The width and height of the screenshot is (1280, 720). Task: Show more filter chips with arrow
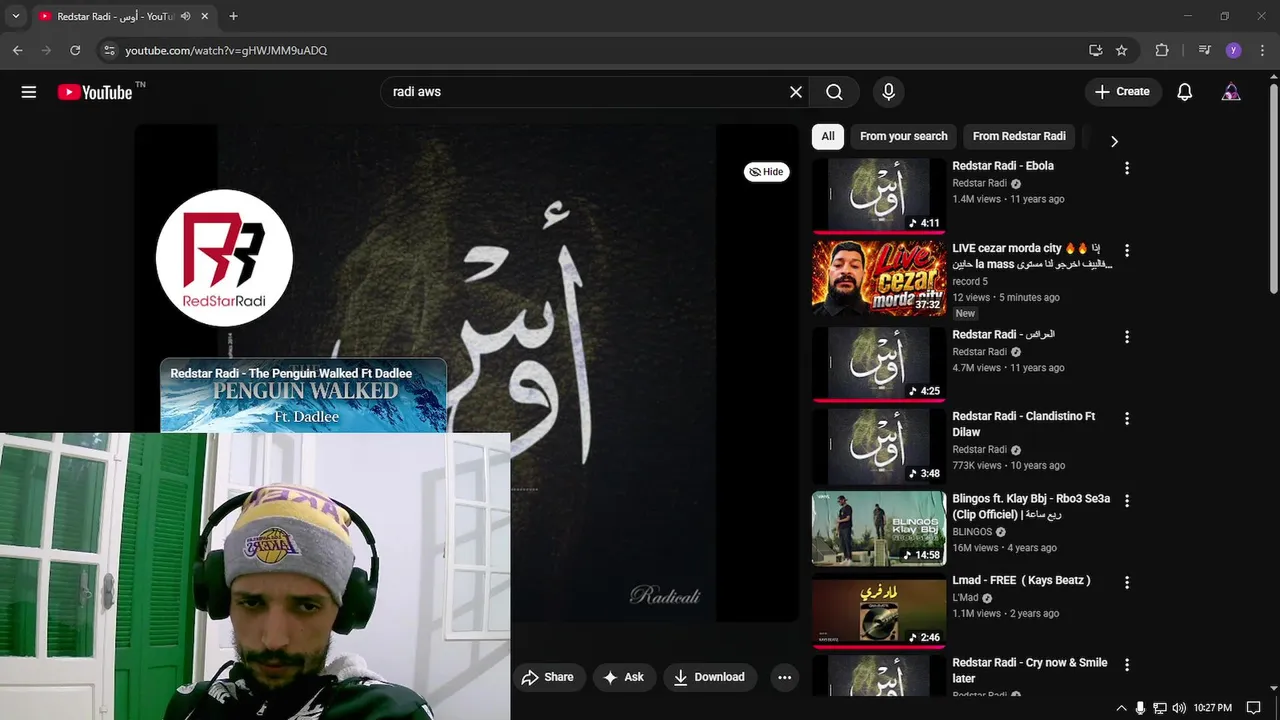click(x=1114, y=141)
